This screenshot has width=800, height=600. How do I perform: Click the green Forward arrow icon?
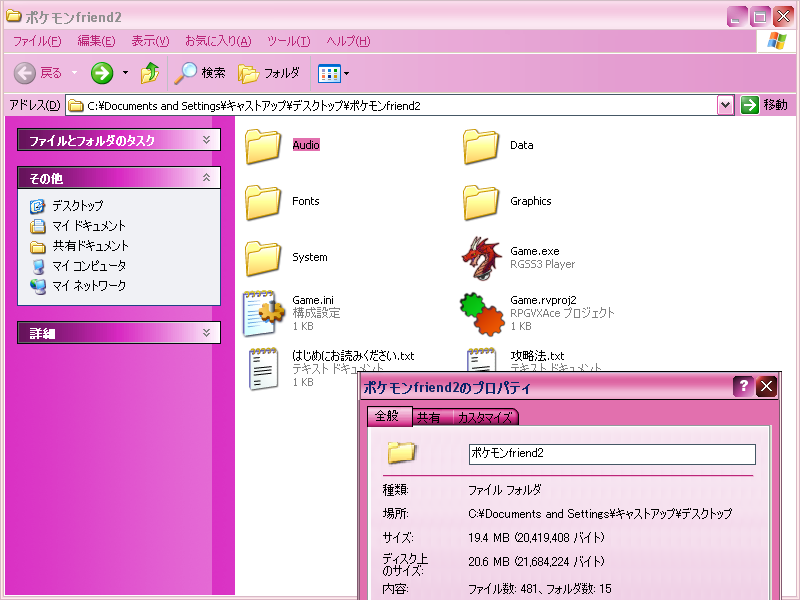coord(102,73)
